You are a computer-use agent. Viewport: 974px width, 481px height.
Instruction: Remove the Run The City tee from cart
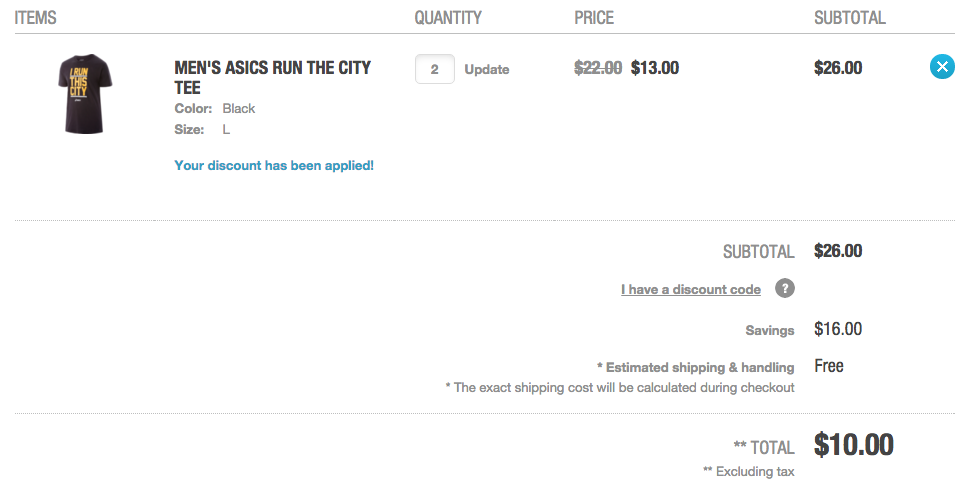tap(942, 66)
